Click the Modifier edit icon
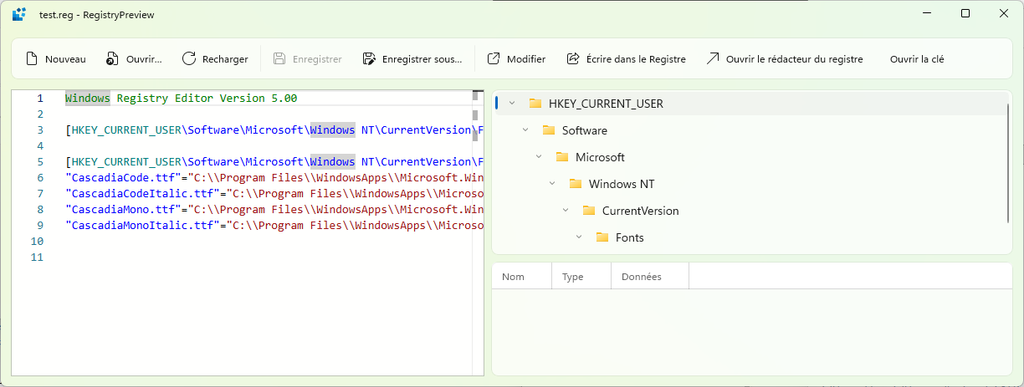 click(x=494, y=59)
